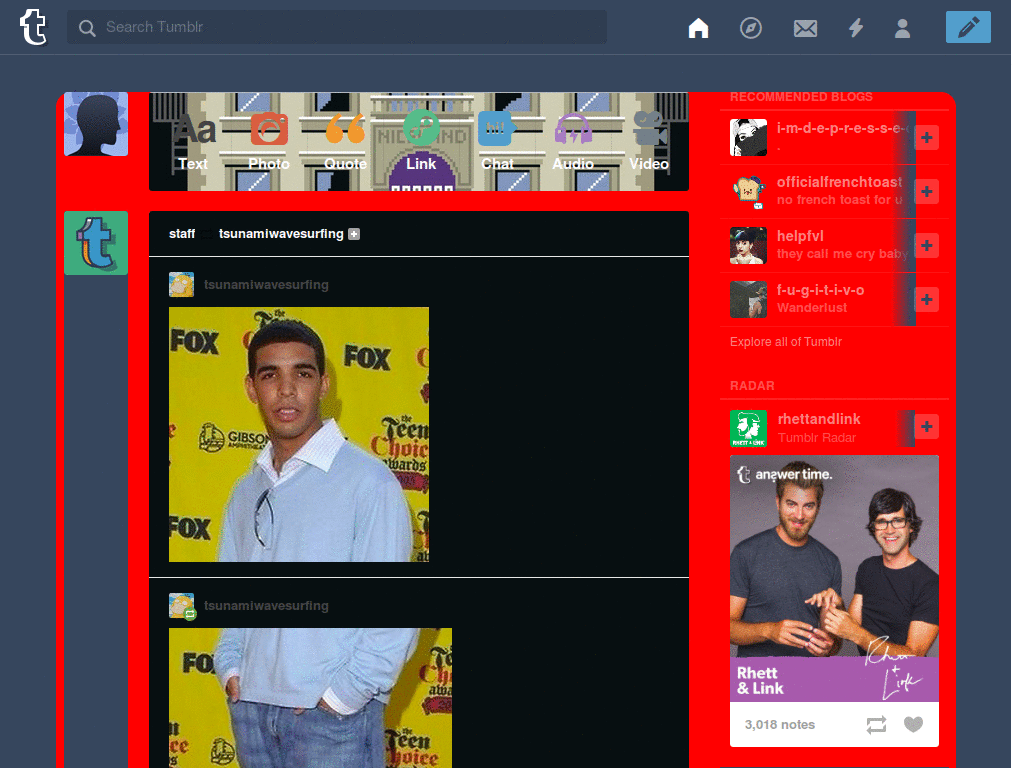This screenshot has height=768, width=1024.
Task: Create a new Photo post
Action: [269, 142]
